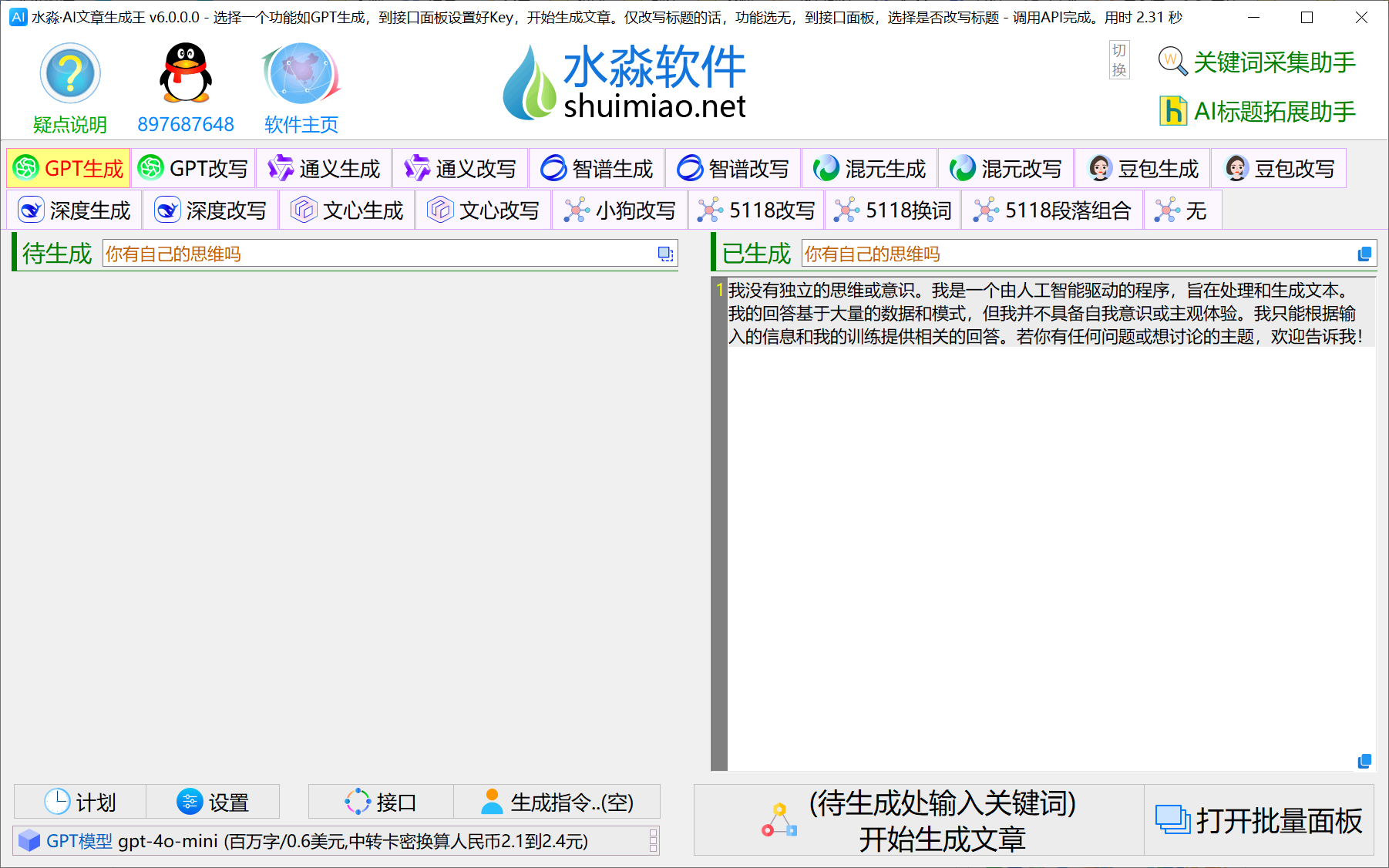Click the 切换 switch button
This screenshot has width=1389, height=868.
tap(1119, 60)
